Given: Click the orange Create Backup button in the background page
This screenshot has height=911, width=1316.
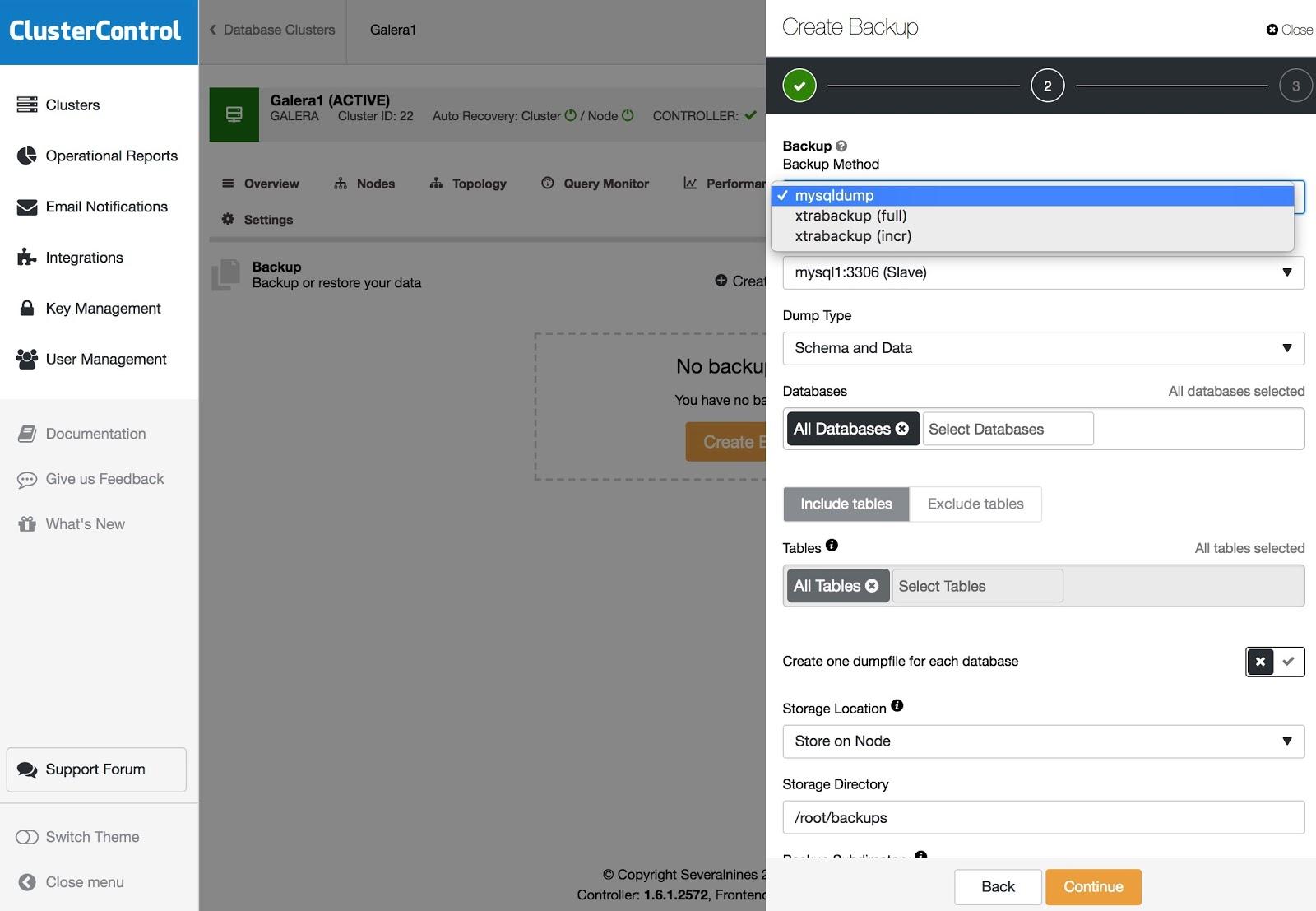Looking at the screenshot, I should [x=726, y=442].
